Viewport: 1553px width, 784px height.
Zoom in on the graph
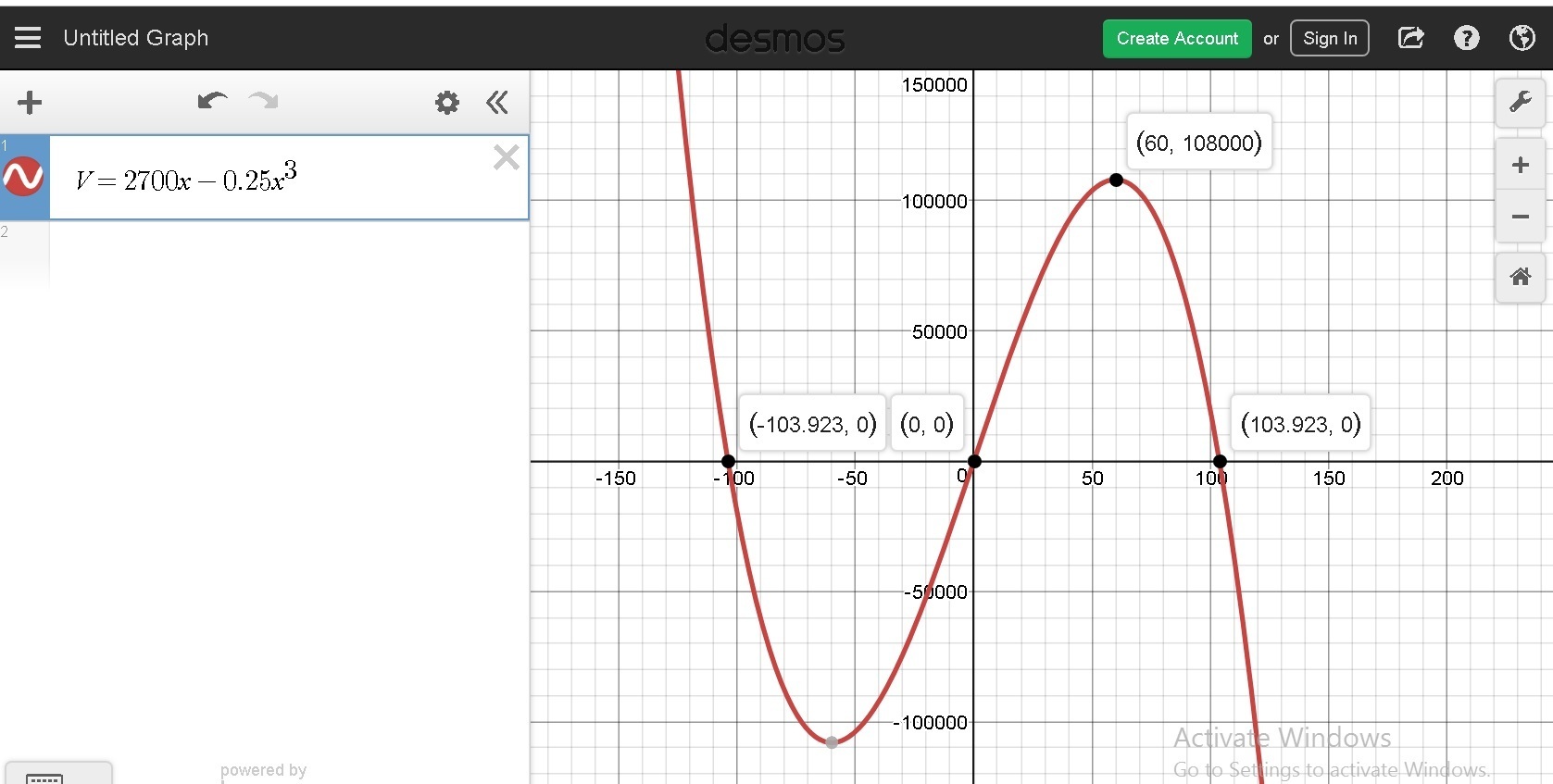(x=1521, y=165)
